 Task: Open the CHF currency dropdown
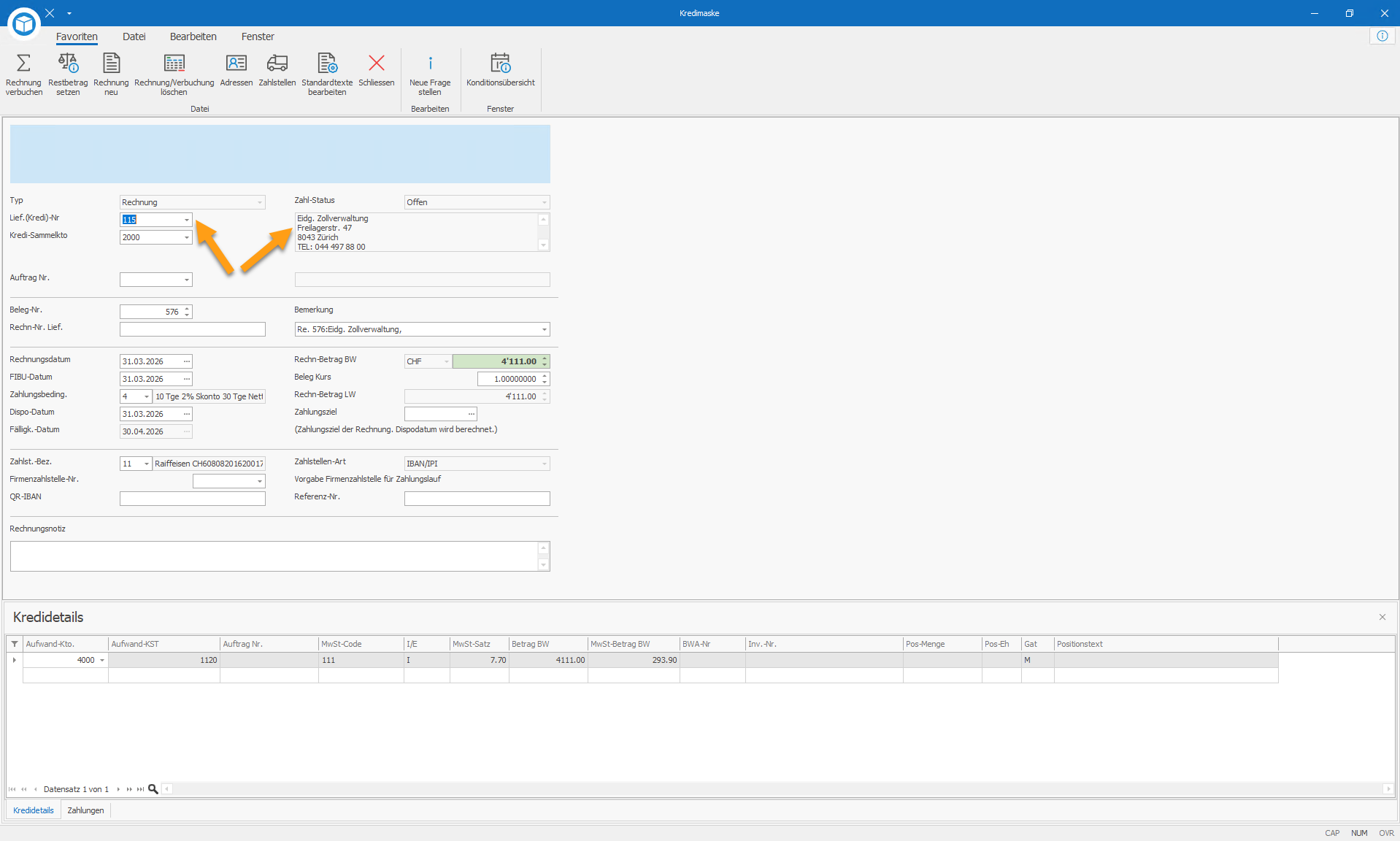pos(446,361)
